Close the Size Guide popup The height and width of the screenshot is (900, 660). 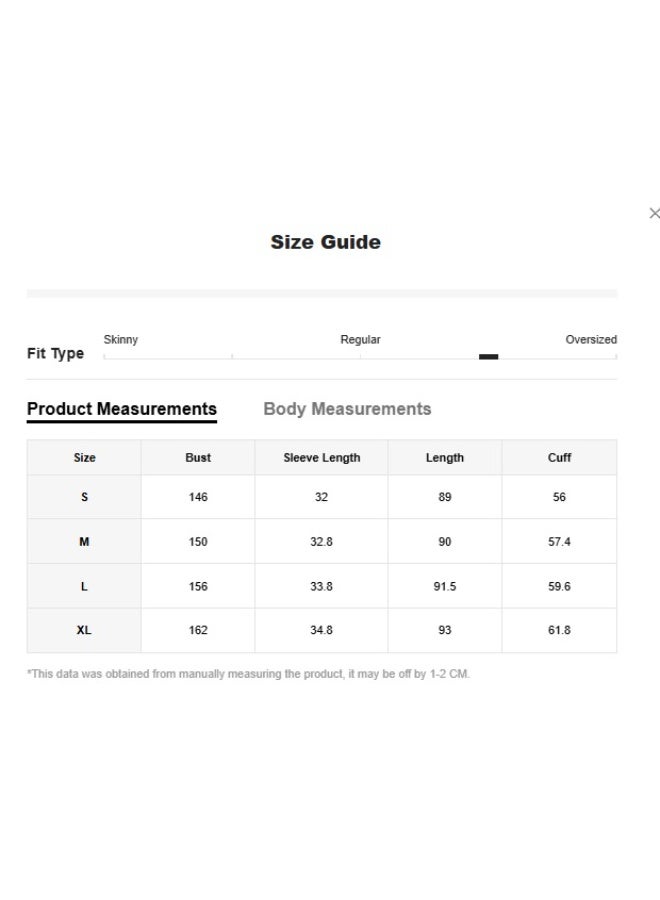coord(654,213)
